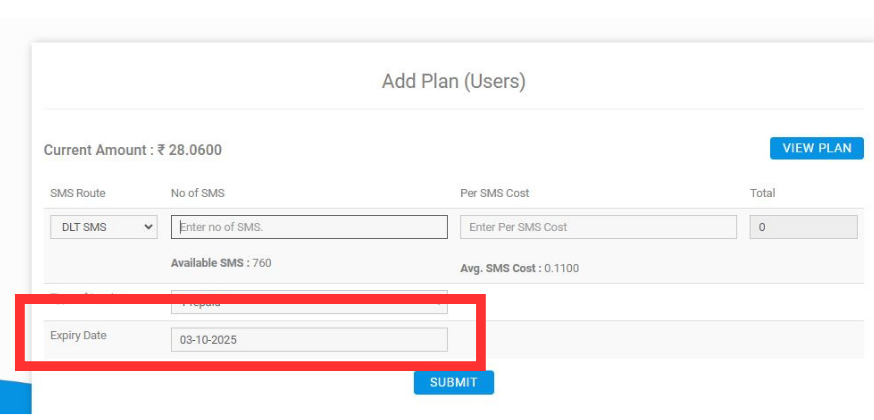Click the VIEW PLAN button

(x=816, y=148)
